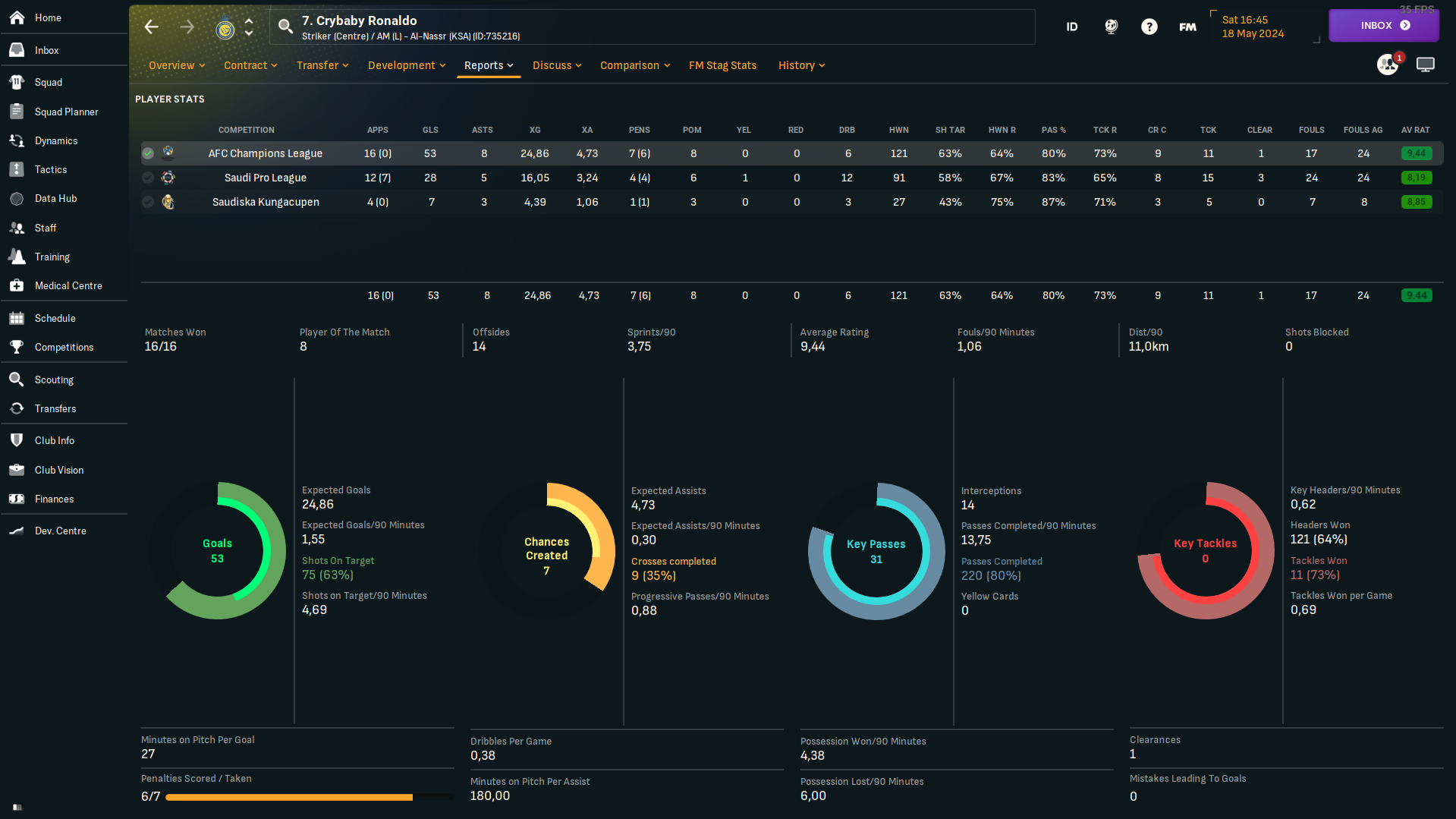Open the Saudi Pro League link
Screen dimensions: 1456x819
266,178
